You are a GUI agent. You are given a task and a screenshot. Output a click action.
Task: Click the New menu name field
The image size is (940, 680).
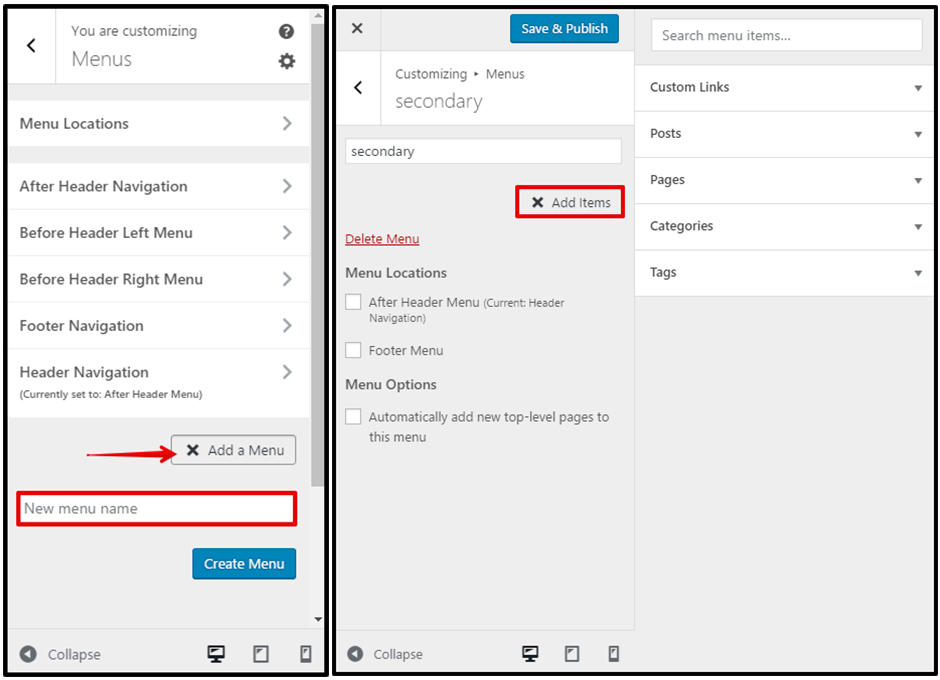(x=156, y=509)
